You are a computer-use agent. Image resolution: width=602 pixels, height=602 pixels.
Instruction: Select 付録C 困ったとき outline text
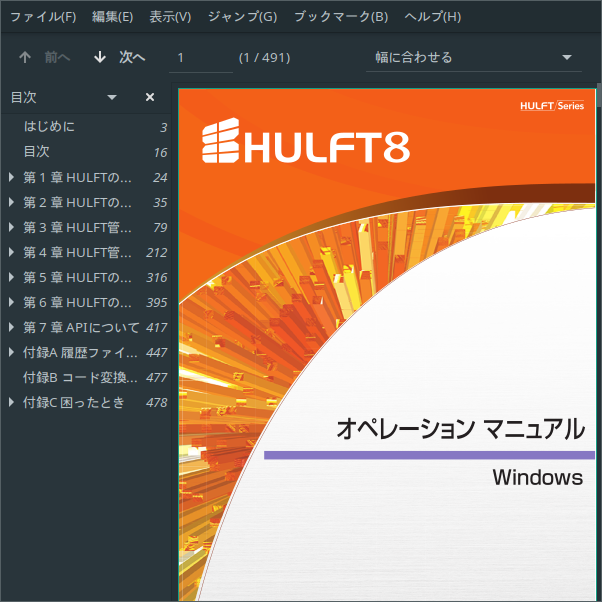[74, 402]
